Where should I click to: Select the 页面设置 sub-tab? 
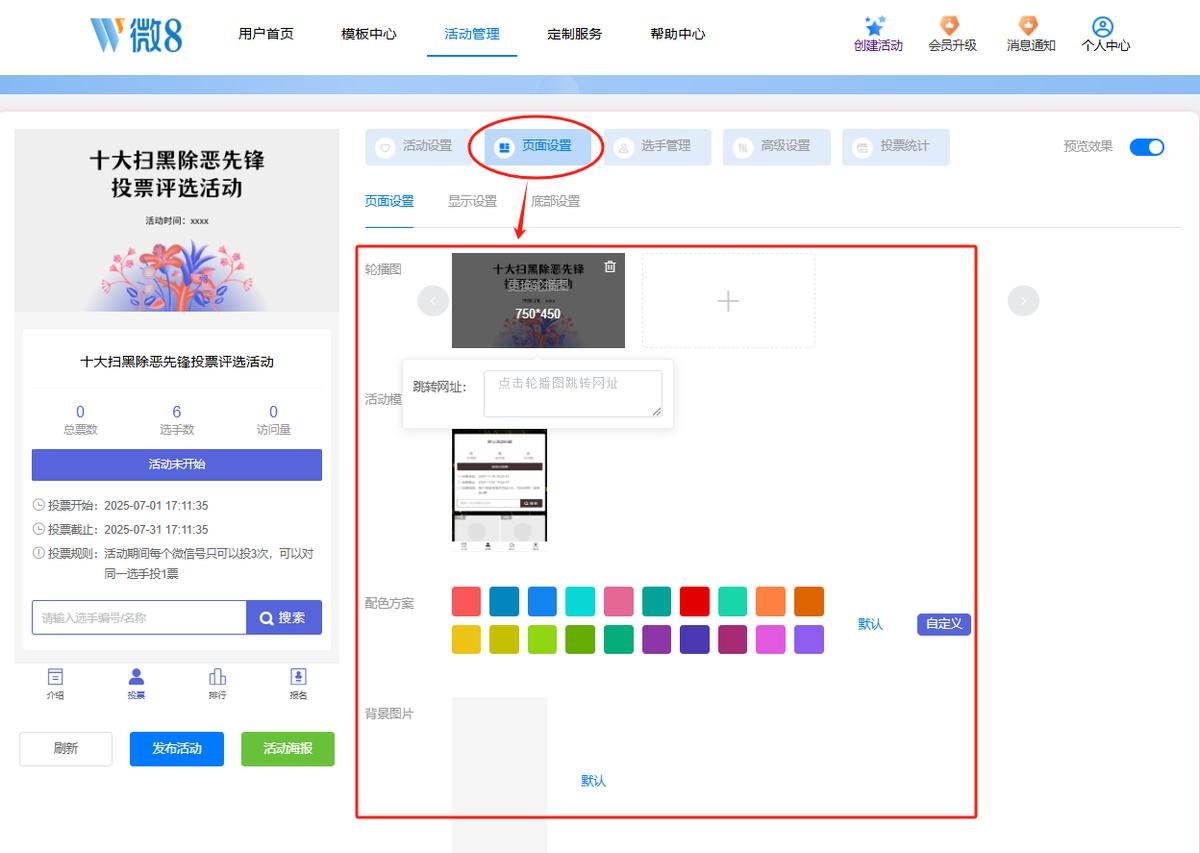coord(389,201)
